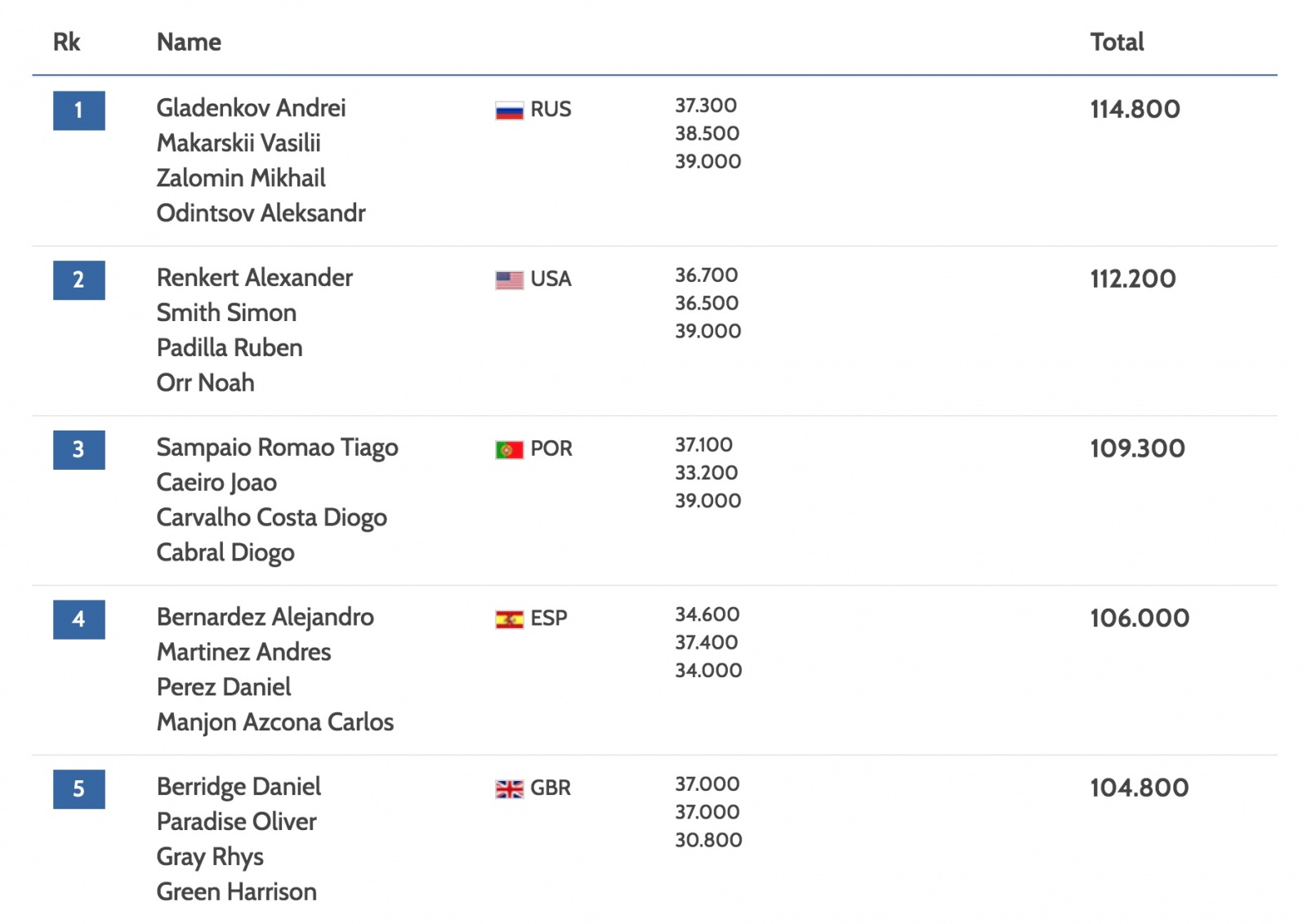The width and height of the screenshot is (1307, 924).
Task: Click the Great Britain flag icon
Action: (x=509, y=788)
